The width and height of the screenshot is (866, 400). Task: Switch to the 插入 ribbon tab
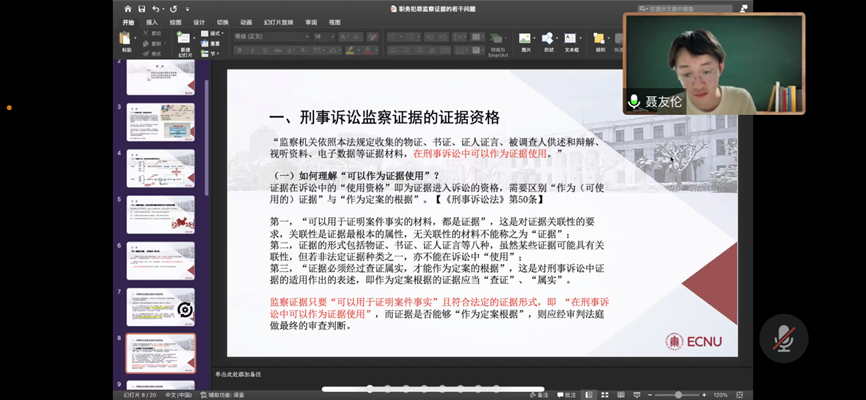point(152,21)
